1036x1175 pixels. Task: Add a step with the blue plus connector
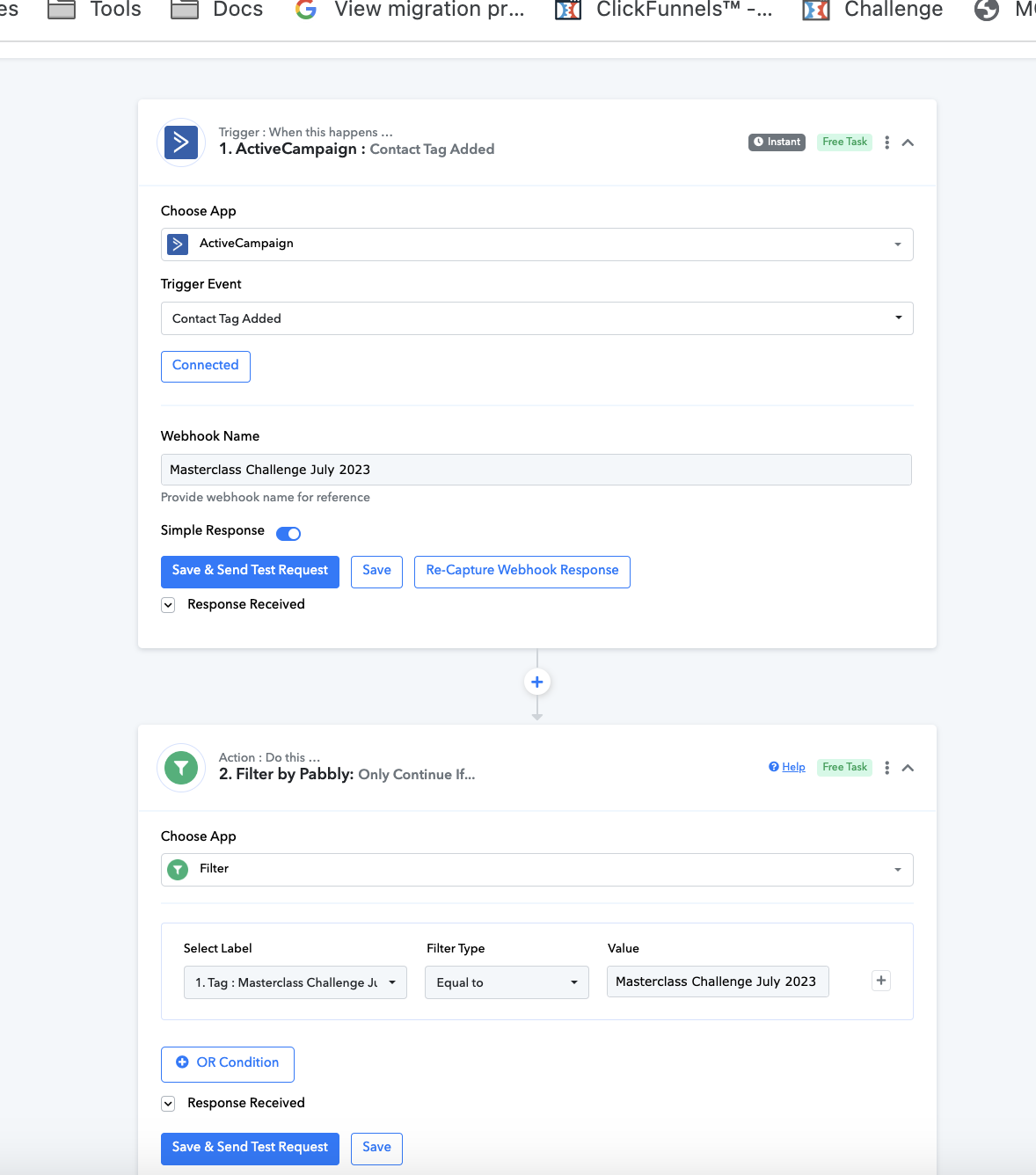(x=537, y=682)
